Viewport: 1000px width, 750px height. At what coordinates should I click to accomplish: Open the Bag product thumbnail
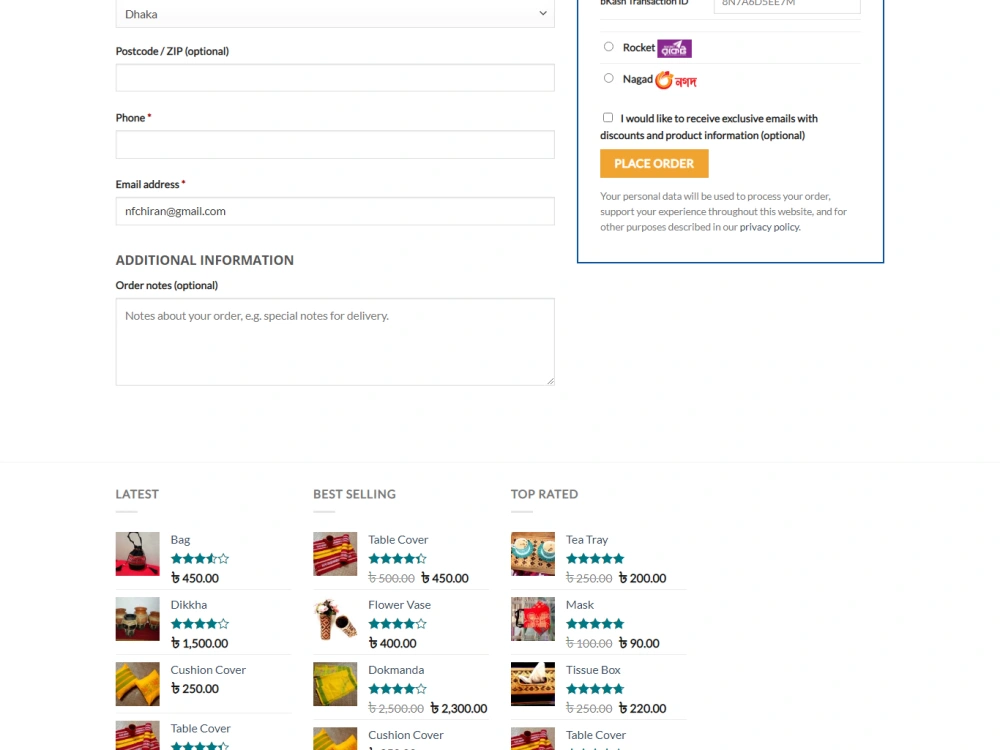click(x=137, y=554)
